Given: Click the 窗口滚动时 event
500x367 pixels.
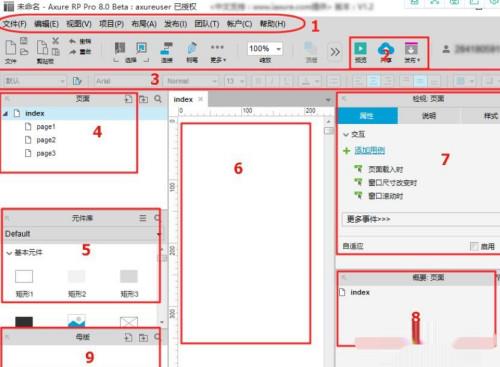Looking at the screenshot, I should pyautogui.click(x=386, y=196).
